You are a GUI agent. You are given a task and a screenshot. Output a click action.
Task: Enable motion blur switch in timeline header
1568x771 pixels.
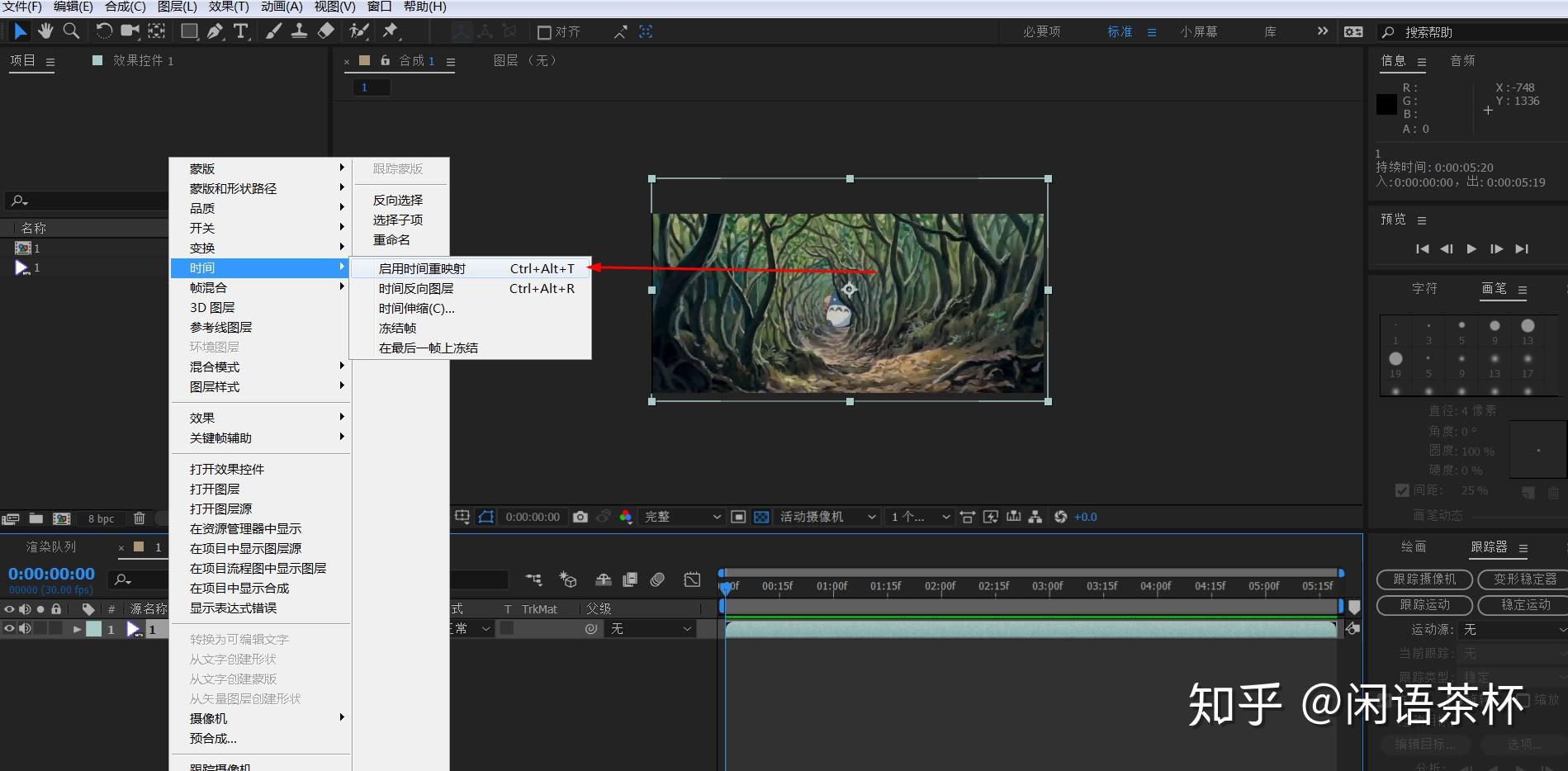657,579
